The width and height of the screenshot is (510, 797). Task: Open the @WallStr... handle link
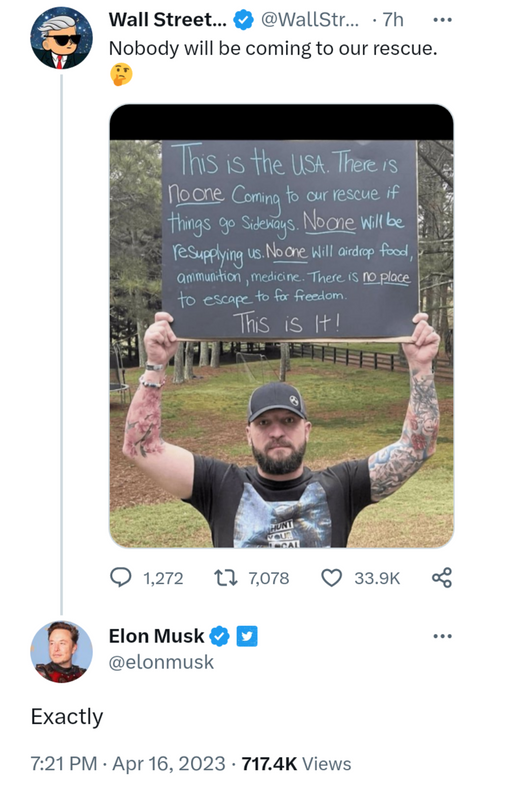click(310, 20)
